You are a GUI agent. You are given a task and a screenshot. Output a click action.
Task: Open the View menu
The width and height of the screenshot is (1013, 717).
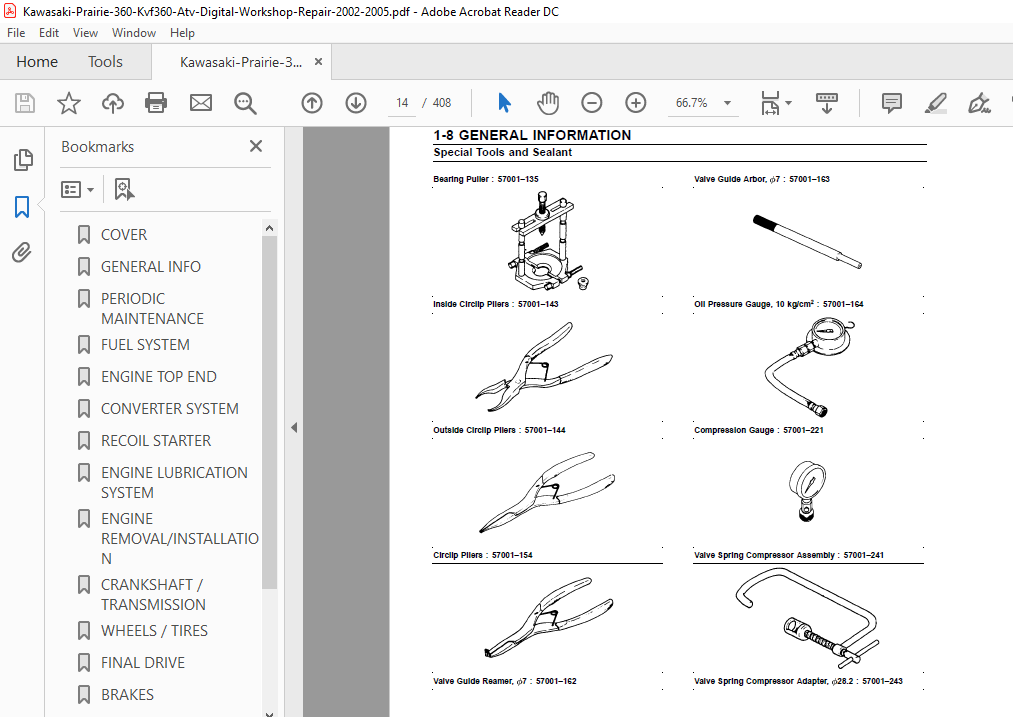[85, 32]
